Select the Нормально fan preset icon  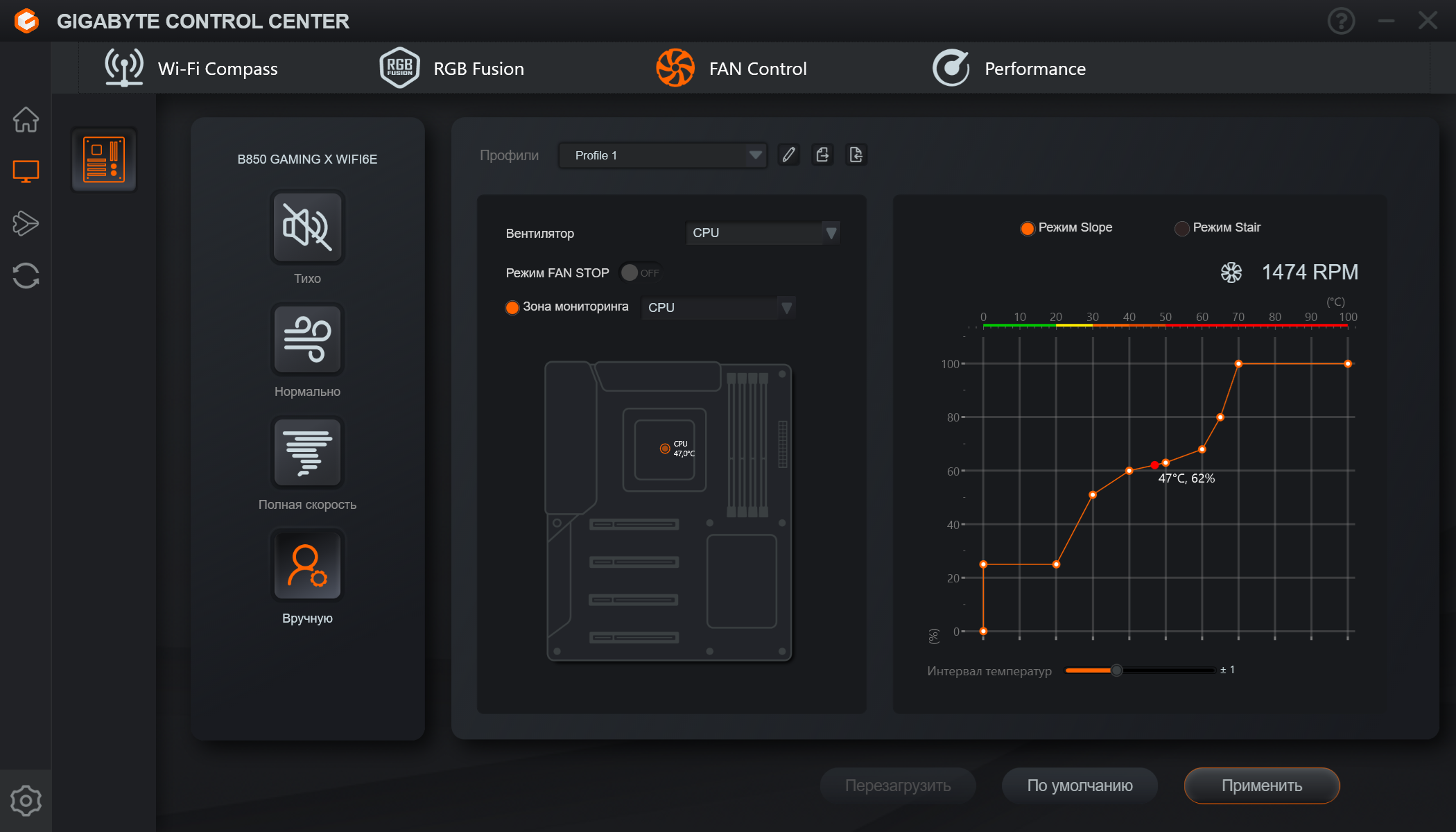(307, 340)
